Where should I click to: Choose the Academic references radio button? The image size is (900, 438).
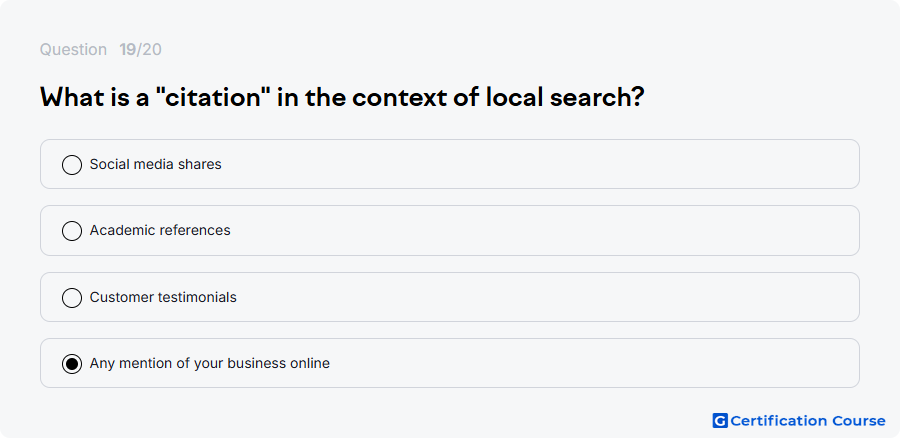[x=72, y=231]
